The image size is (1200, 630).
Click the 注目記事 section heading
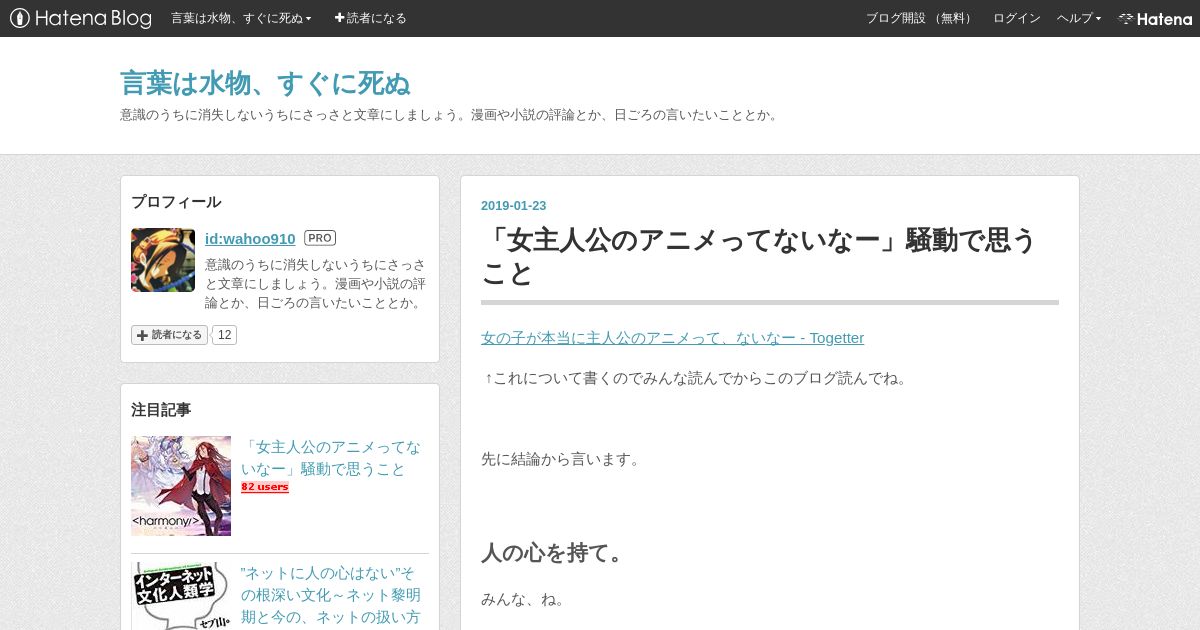coord(161,410)
